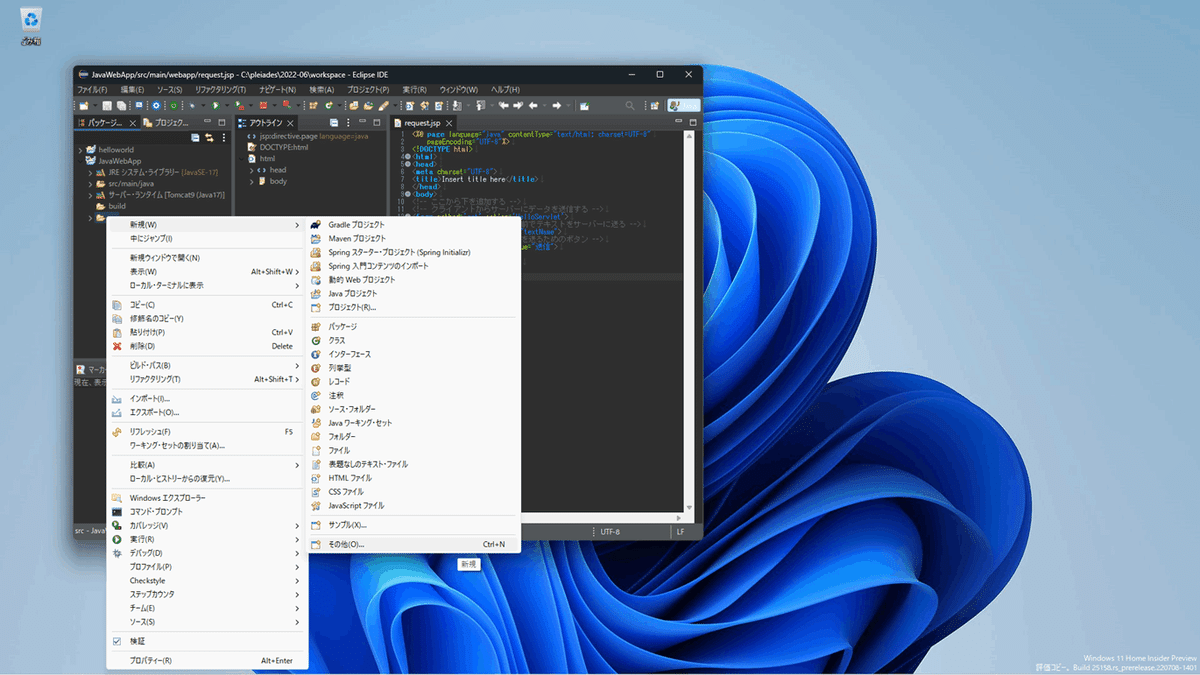Choose Maven プロジェクト from the submenu
Viewport: 1200px width, 675px height.
coord(415,239)
